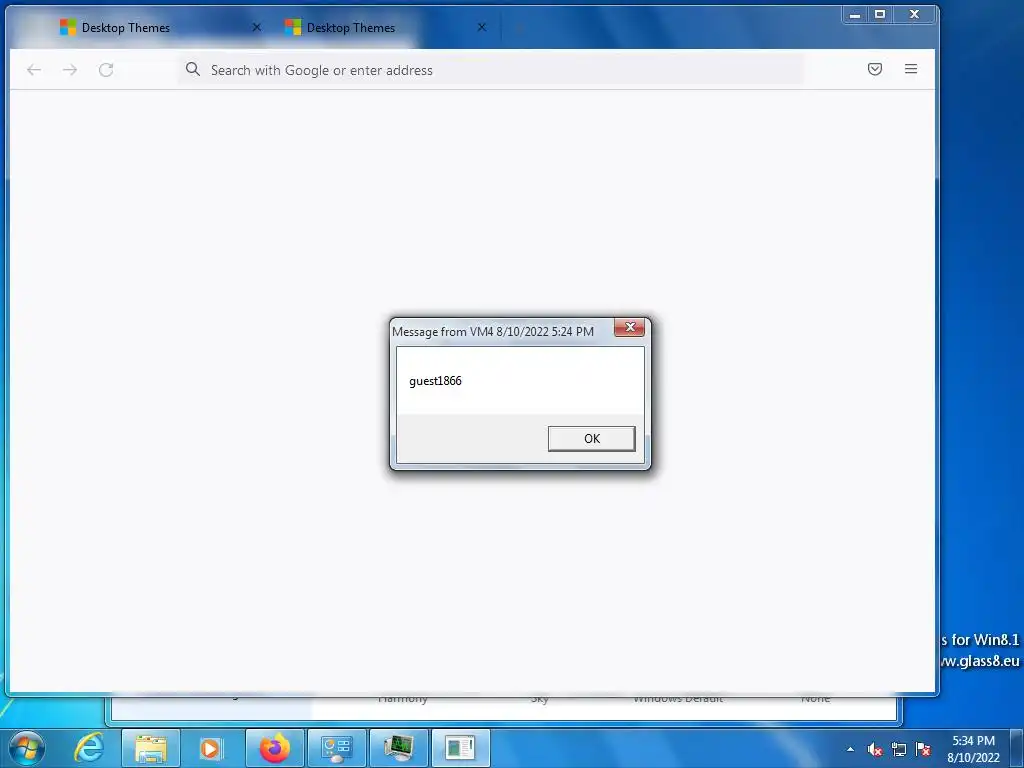
Task: Click the guest1866 message text
Action: (x=435, y=381)
